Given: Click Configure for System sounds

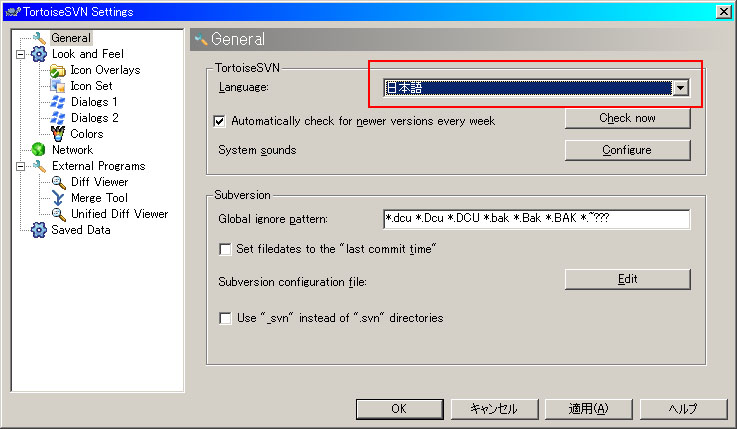Looking at the screenshot, I should pos(627,150).
